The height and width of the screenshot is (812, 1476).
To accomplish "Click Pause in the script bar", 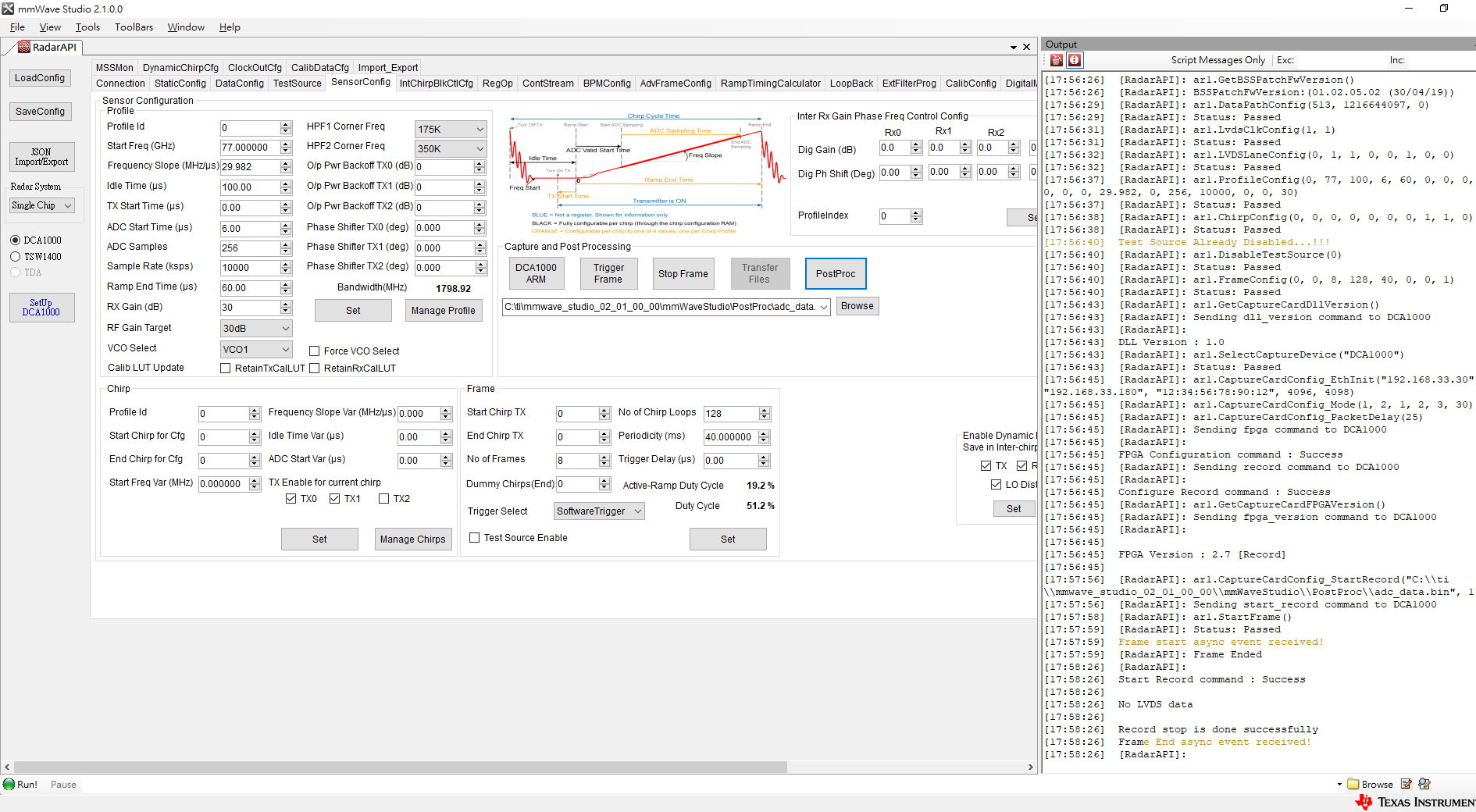I will tap(63, 785).
